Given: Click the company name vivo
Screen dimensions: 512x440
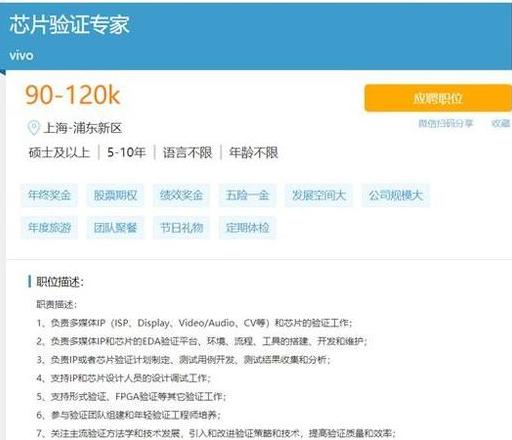Looking at the screenshot, I should click(21, 55).
